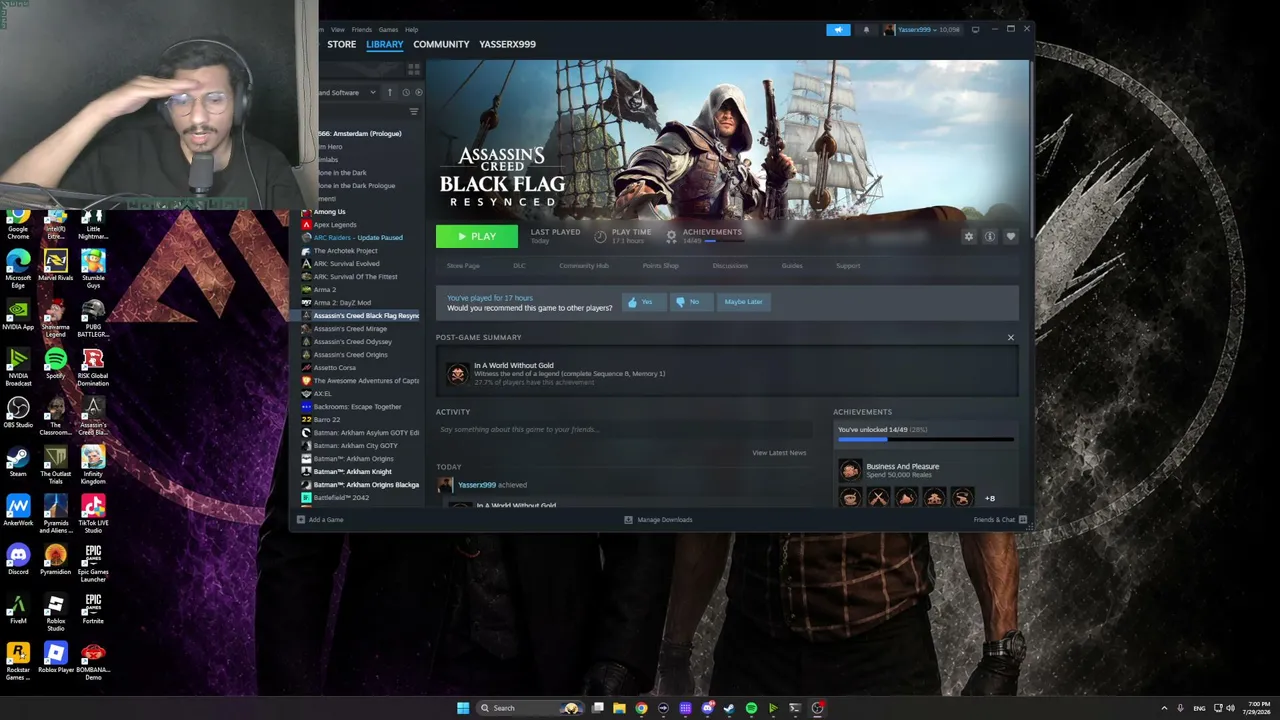Open the Points Shop link
The height and width of the screenshot is (720, 1280).
(x=660, y=266)
